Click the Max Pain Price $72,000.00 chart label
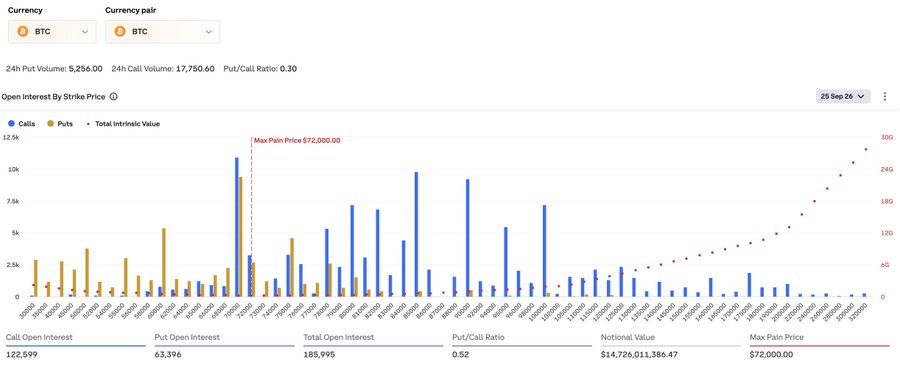The width and height of the screenshot is (900, 373). pyautogui.click(x=297, y=140)
